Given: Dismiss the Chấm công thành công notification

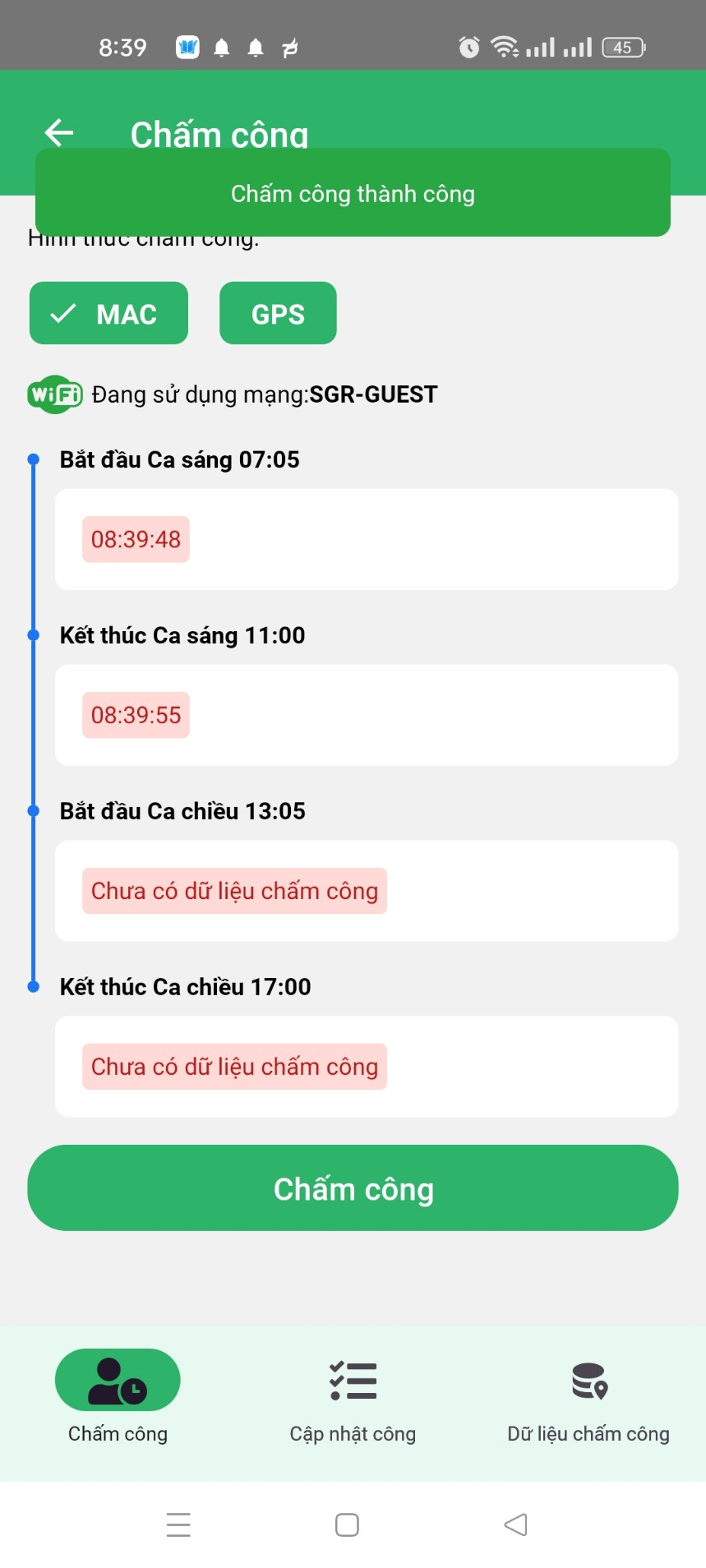Looking at the screenshot, I should [353, 193].
